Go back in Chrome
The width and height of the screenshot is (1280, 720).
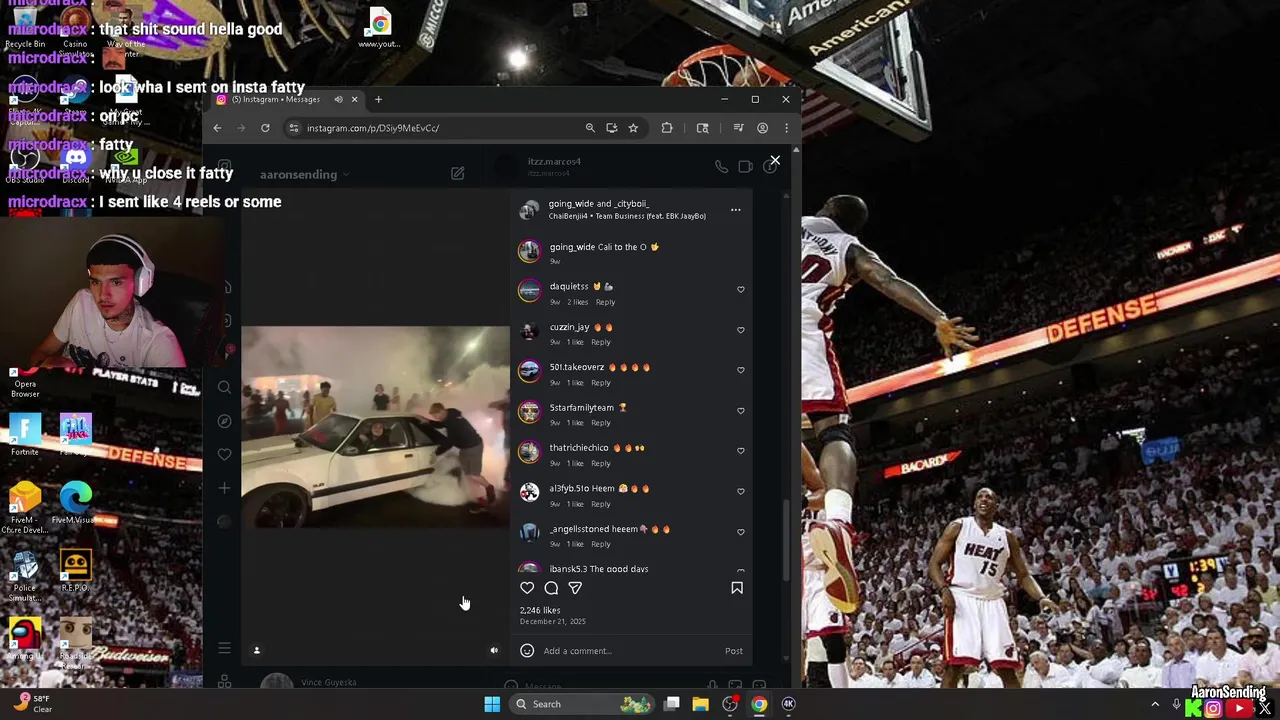pyautogui.click(x=217, y=128)
